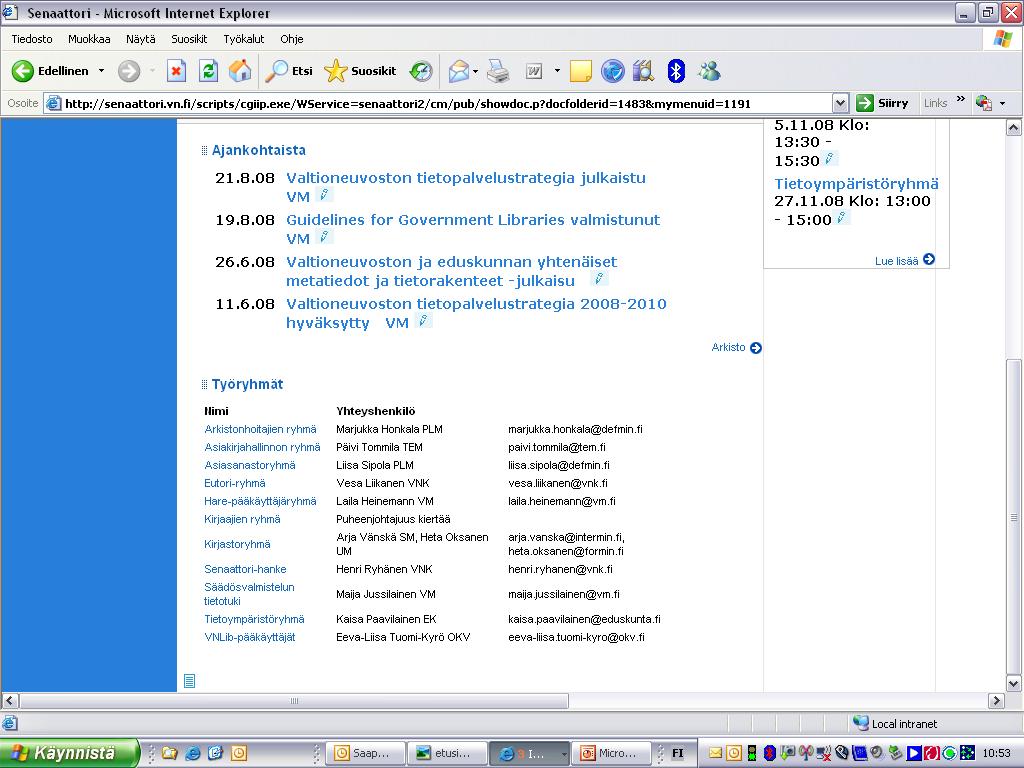The image size is (1024, 768).
Task: Click edit pencil beside 27.11.08 event time
Action: point(842,217)
